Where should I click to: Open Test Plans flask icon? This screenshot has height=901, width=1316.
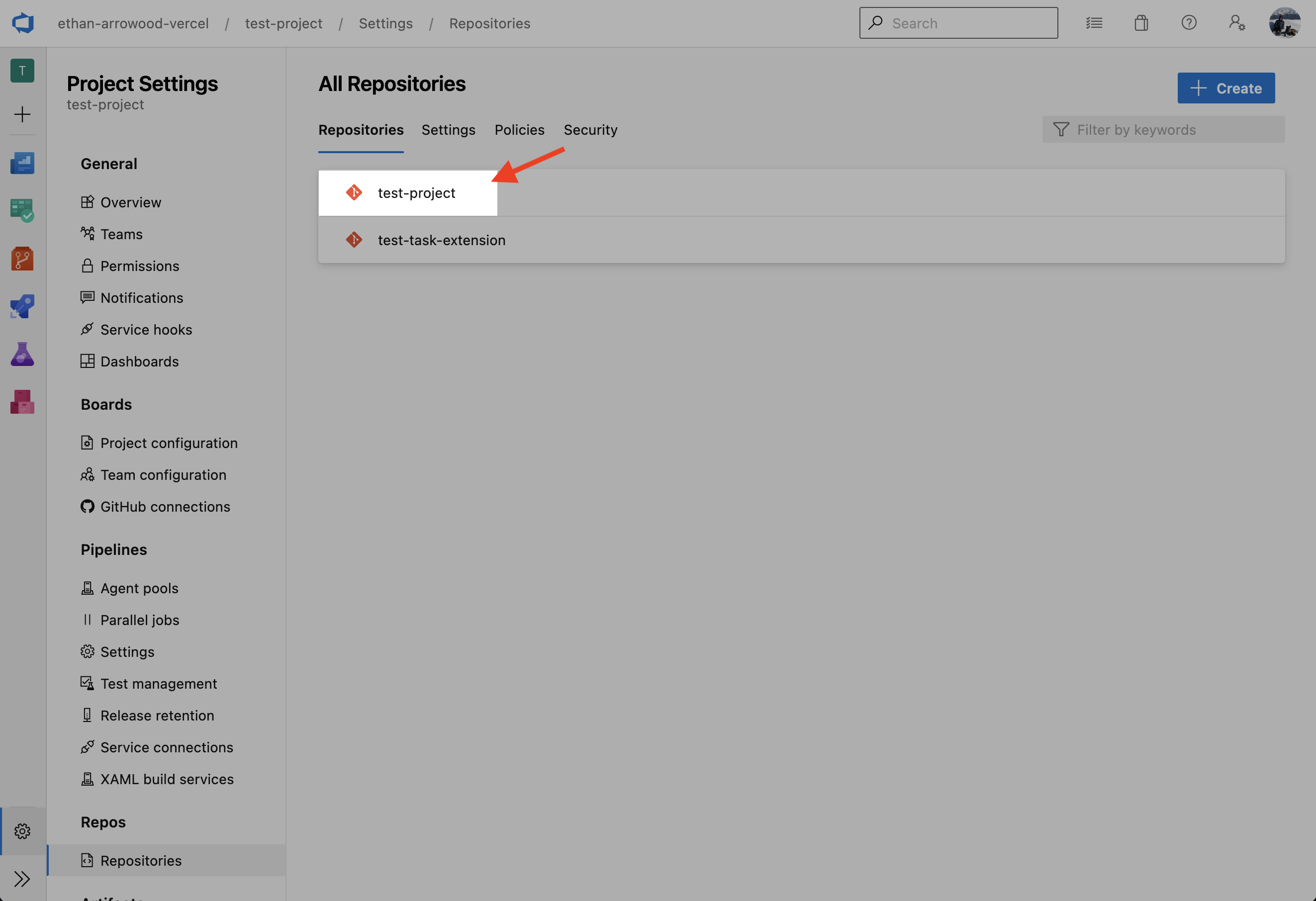tap(22, 355)
